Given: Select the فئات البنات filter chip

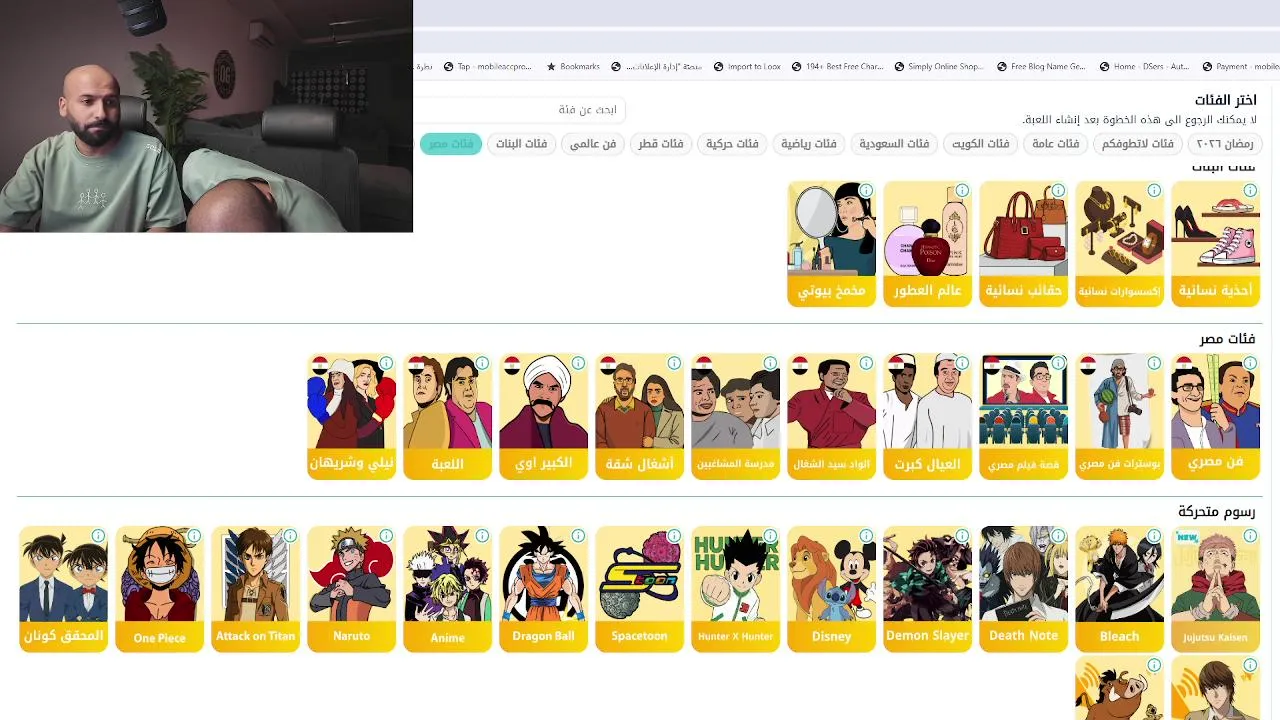Looking at the screenshot, I should pos(522,144).
